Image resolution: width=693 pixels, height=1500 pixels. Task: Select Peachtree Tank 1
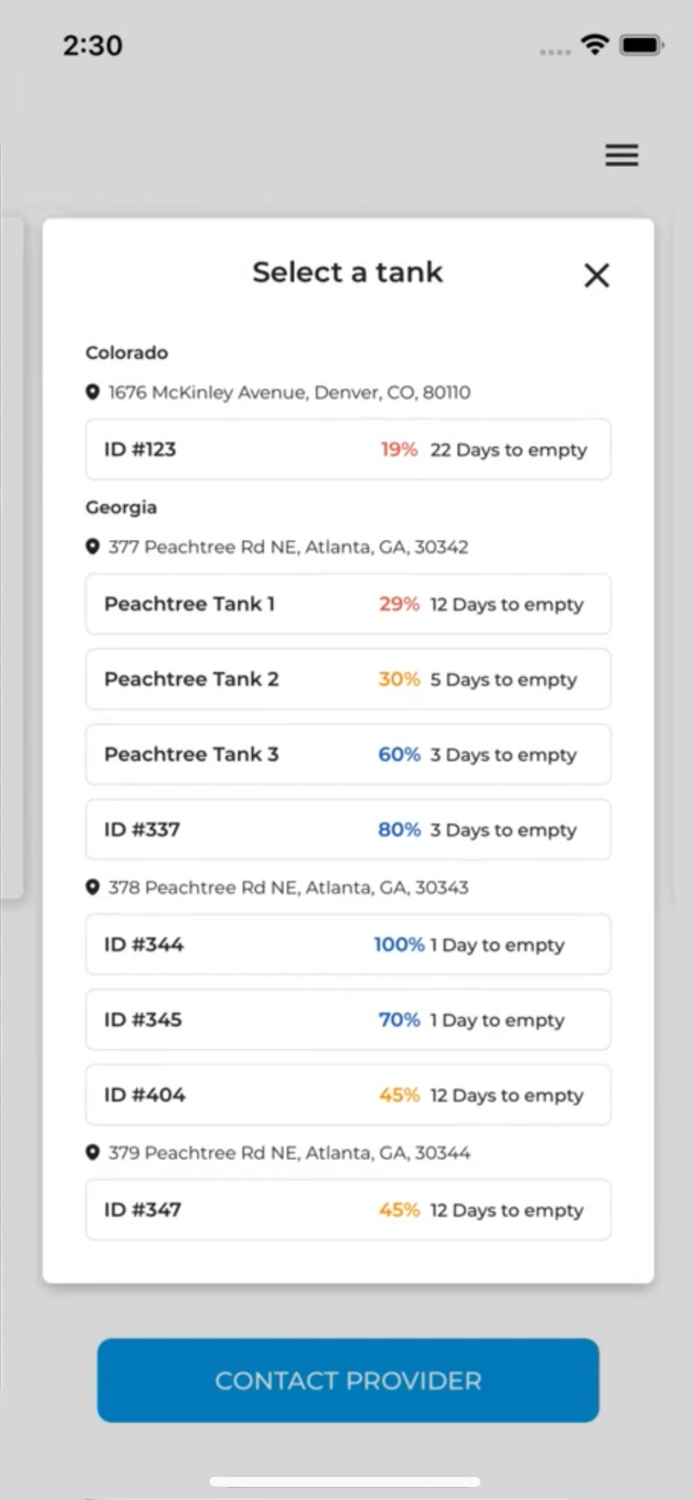[x=348, y=604]
